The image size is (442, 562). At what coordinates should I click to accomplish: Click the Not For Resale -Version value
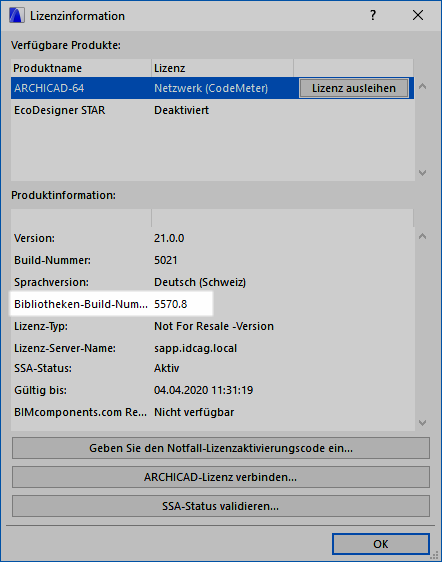(x=214, y=326)
